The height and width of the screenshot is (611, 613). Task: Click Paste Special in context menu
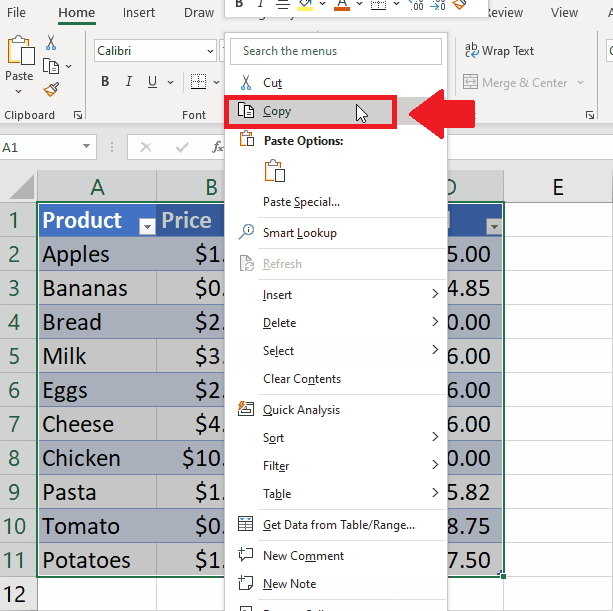click(301, 202)
